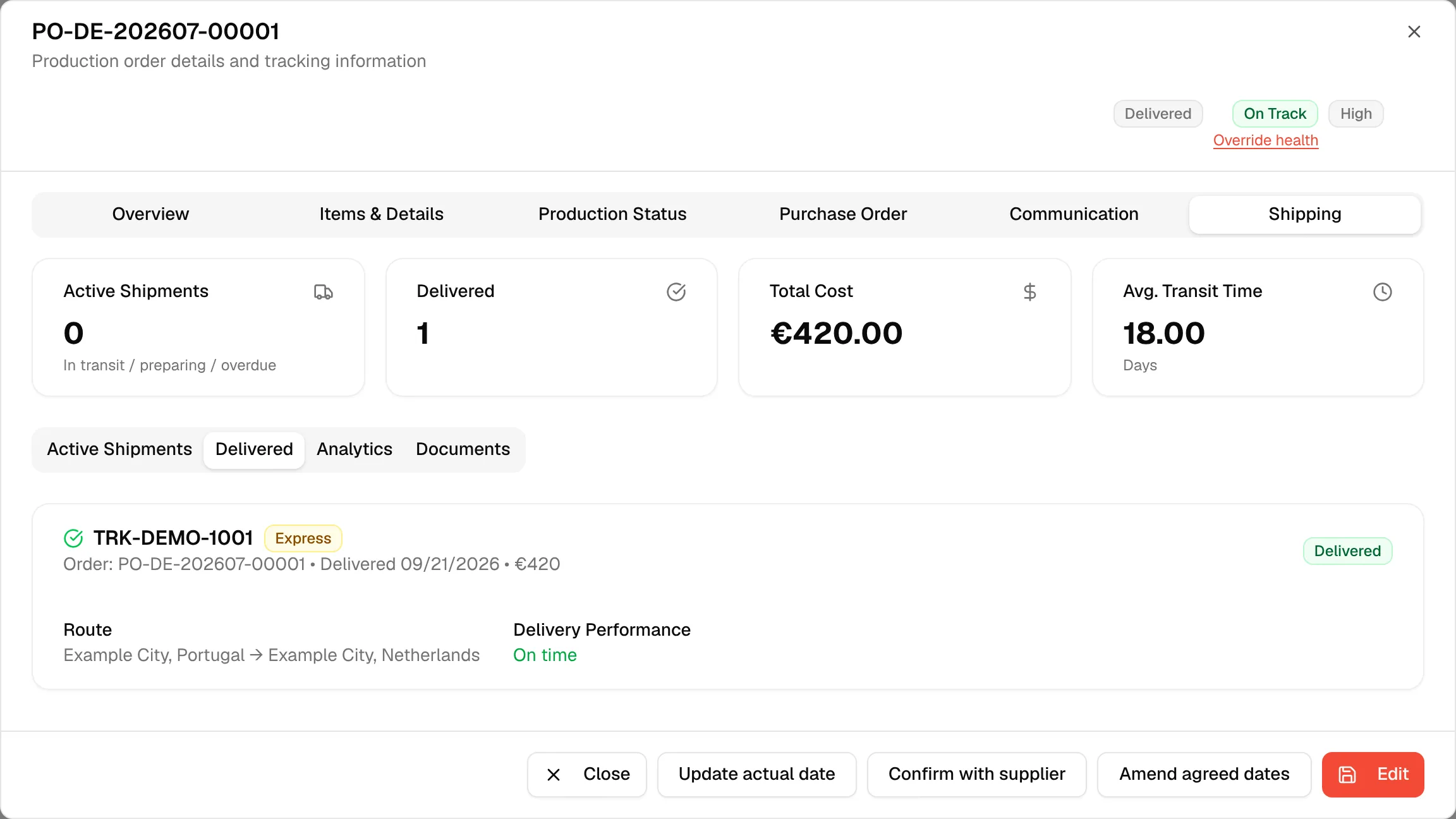Click 'In transit / preparing / overdue' caption

click(x=169, y=365)
